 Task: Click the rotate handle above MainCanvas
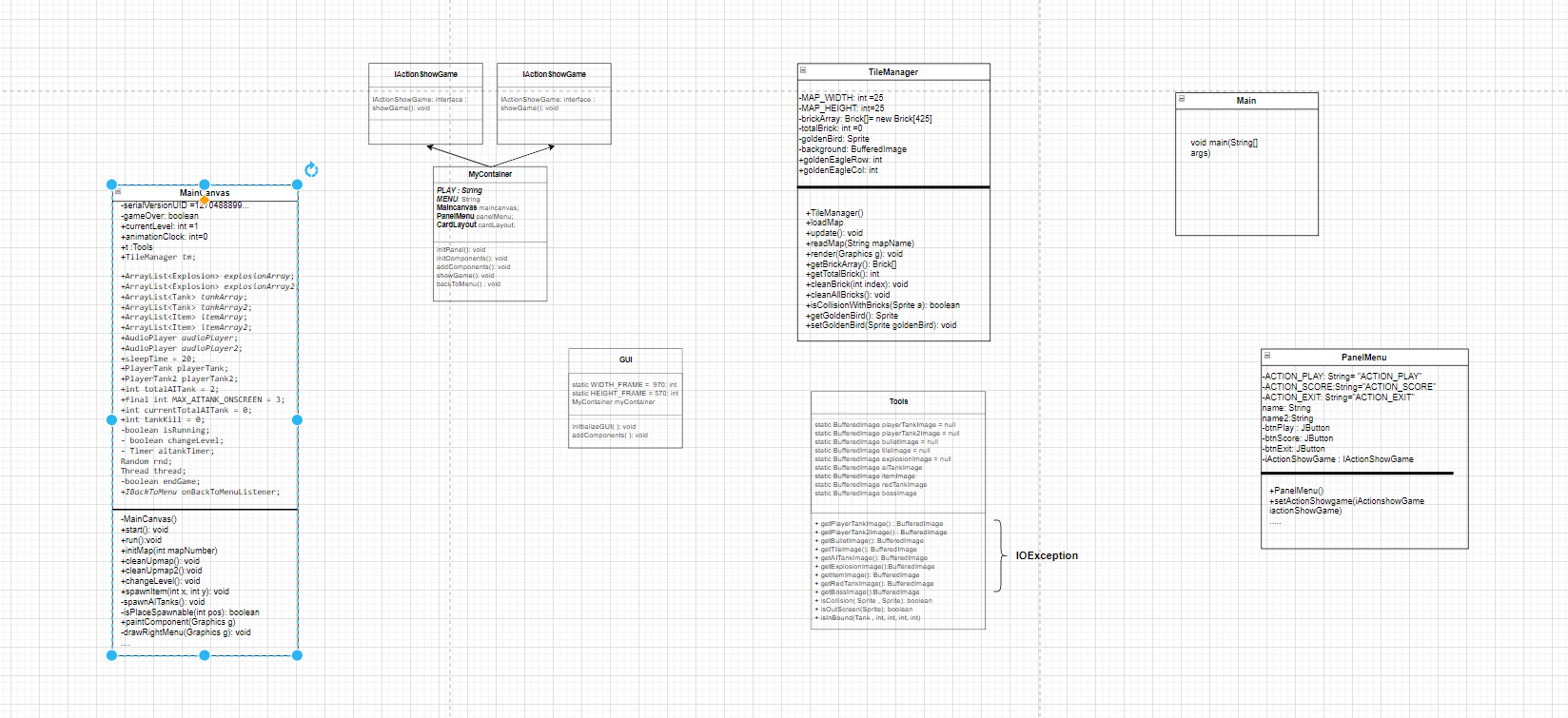311,170
